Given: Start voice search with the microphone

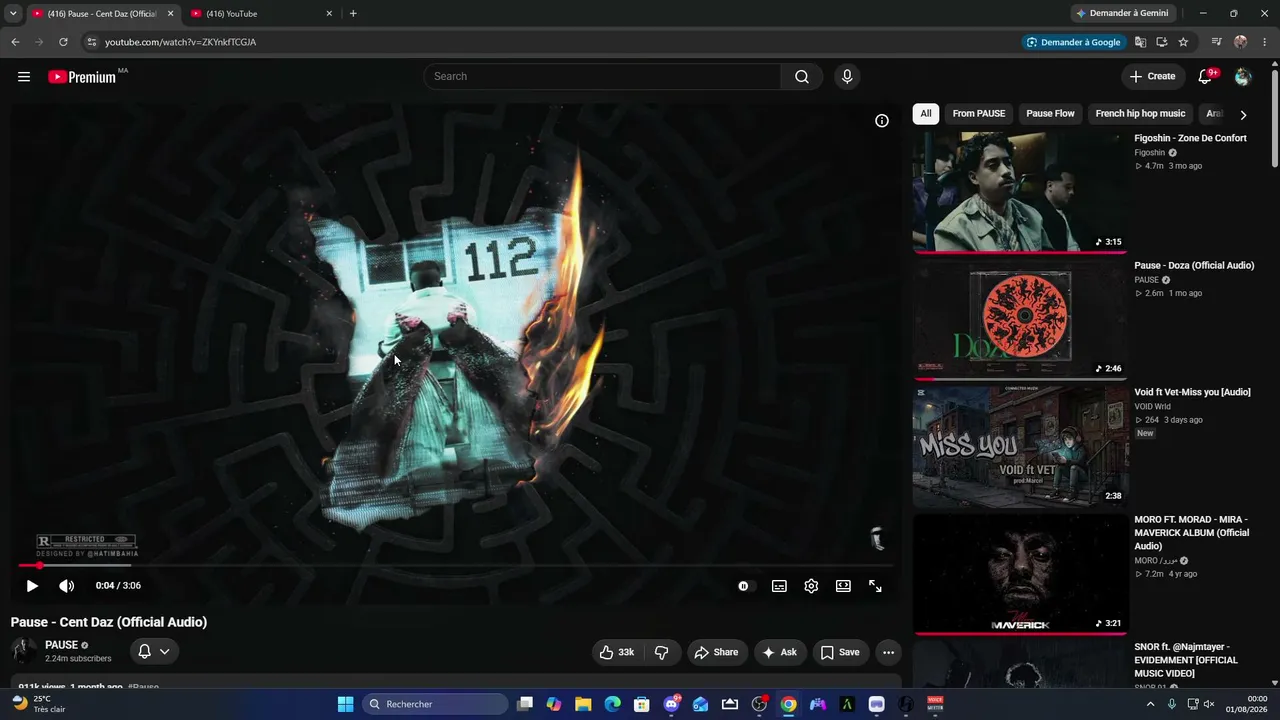Looking at the screenshot, I should click(847, 77).
